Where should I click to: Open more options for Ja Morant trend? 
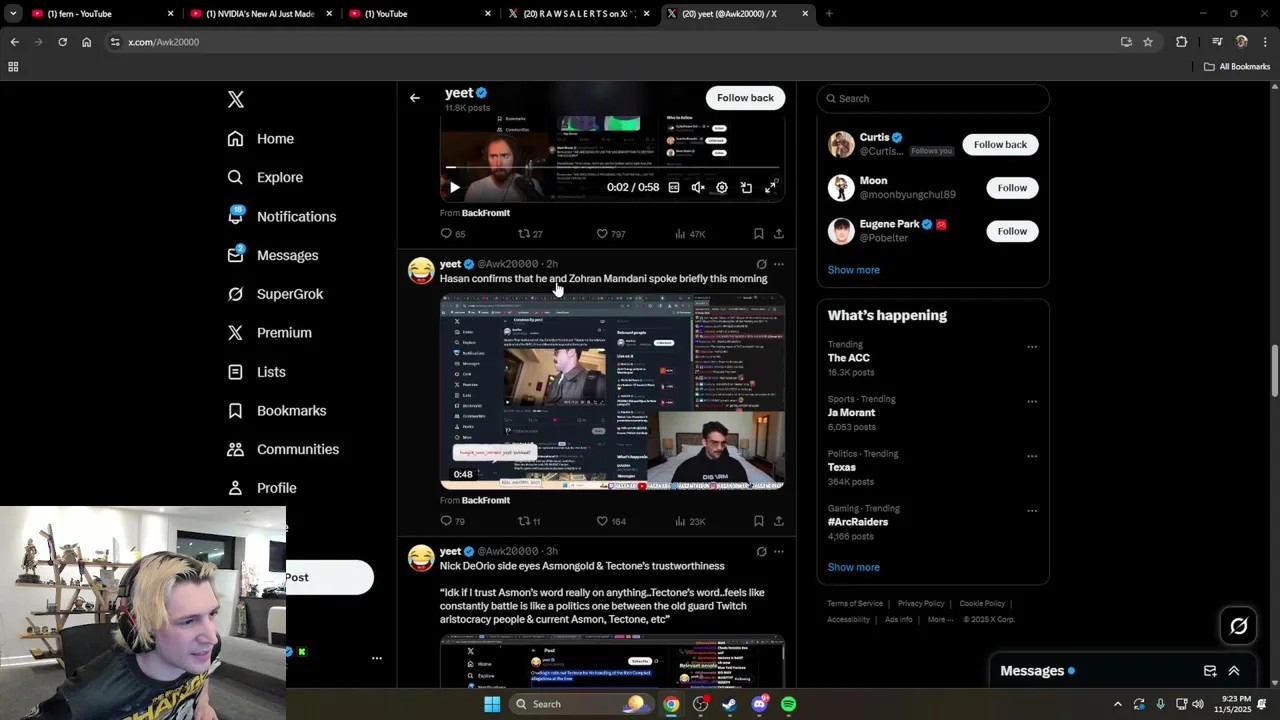(1032, 402)
